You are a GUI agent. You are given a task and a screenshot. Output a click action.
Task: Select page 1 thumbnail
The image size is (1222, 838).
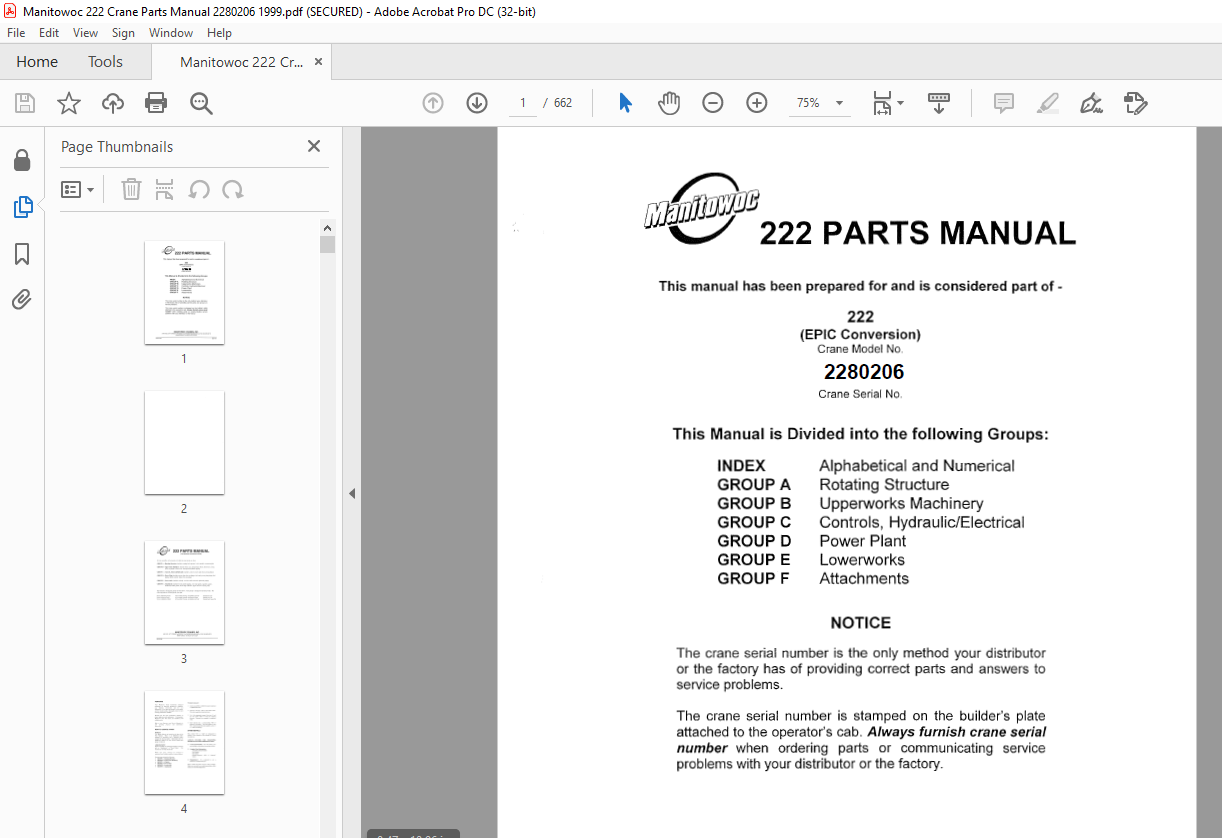[184, 293]
